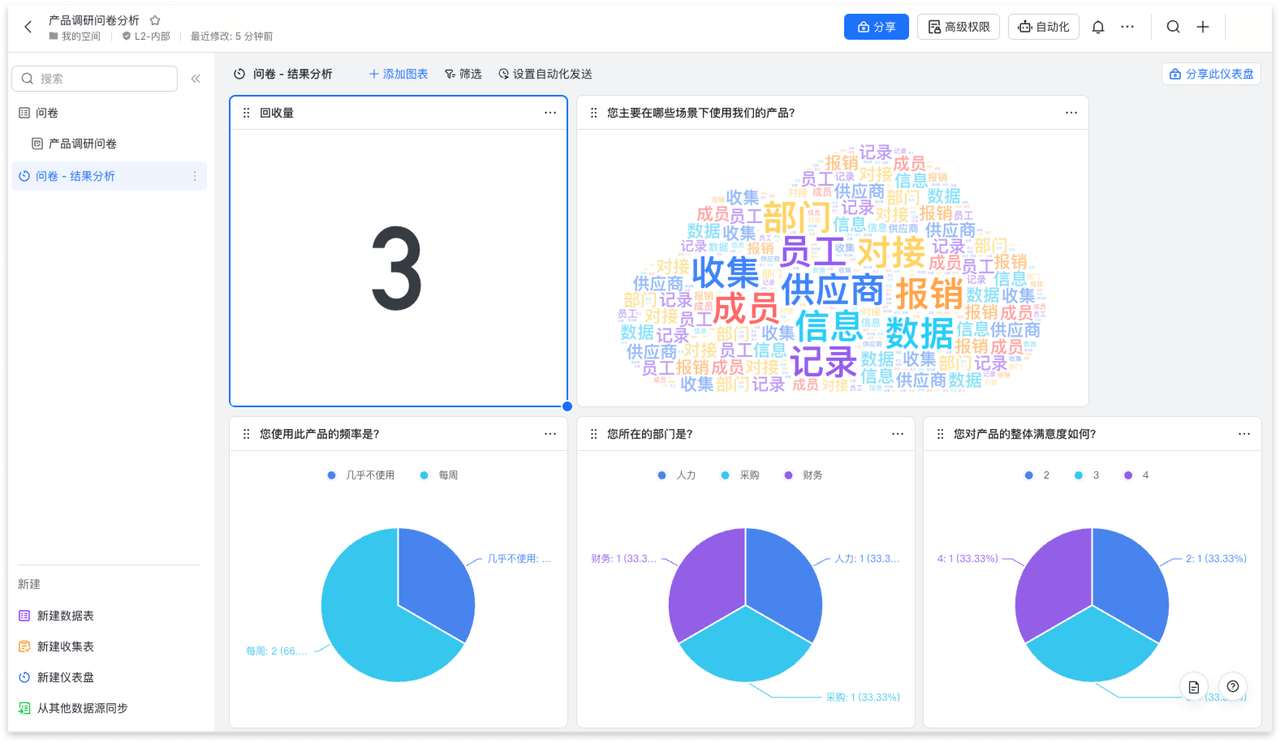The height and width of the screenshot is (743, 1280).
Task: Click the back arrow icon
Action: click(28, 27)
